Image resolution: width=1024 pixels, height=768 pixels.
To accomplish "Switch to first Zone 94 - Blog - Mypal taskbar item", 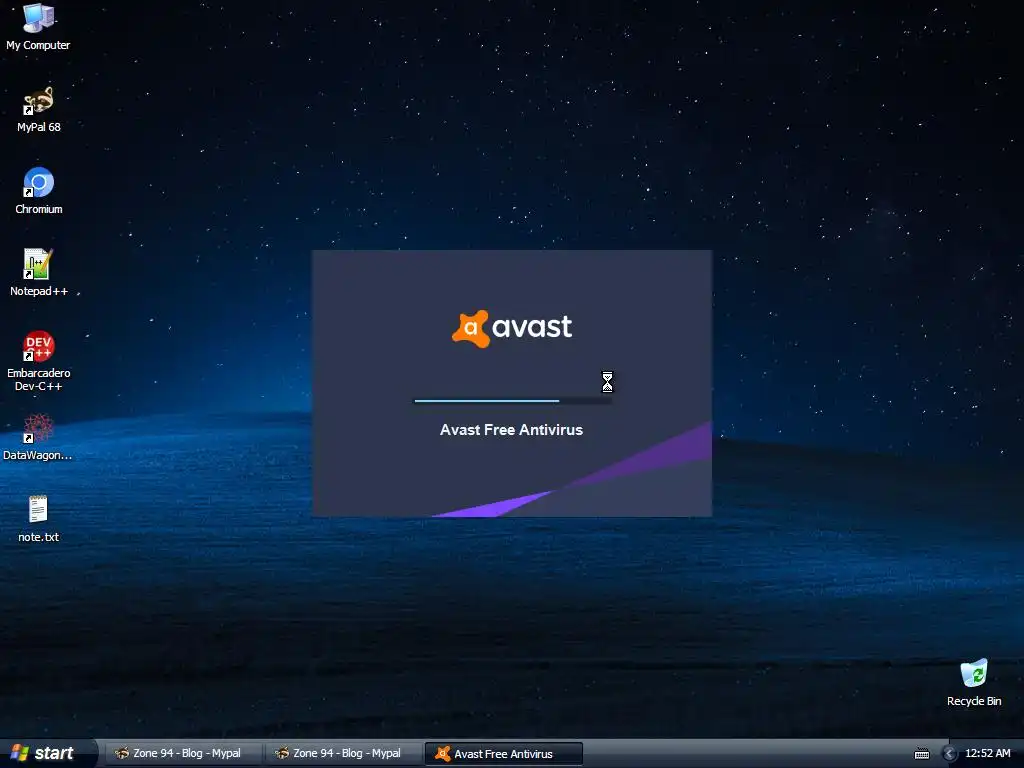I will (183, 753).
